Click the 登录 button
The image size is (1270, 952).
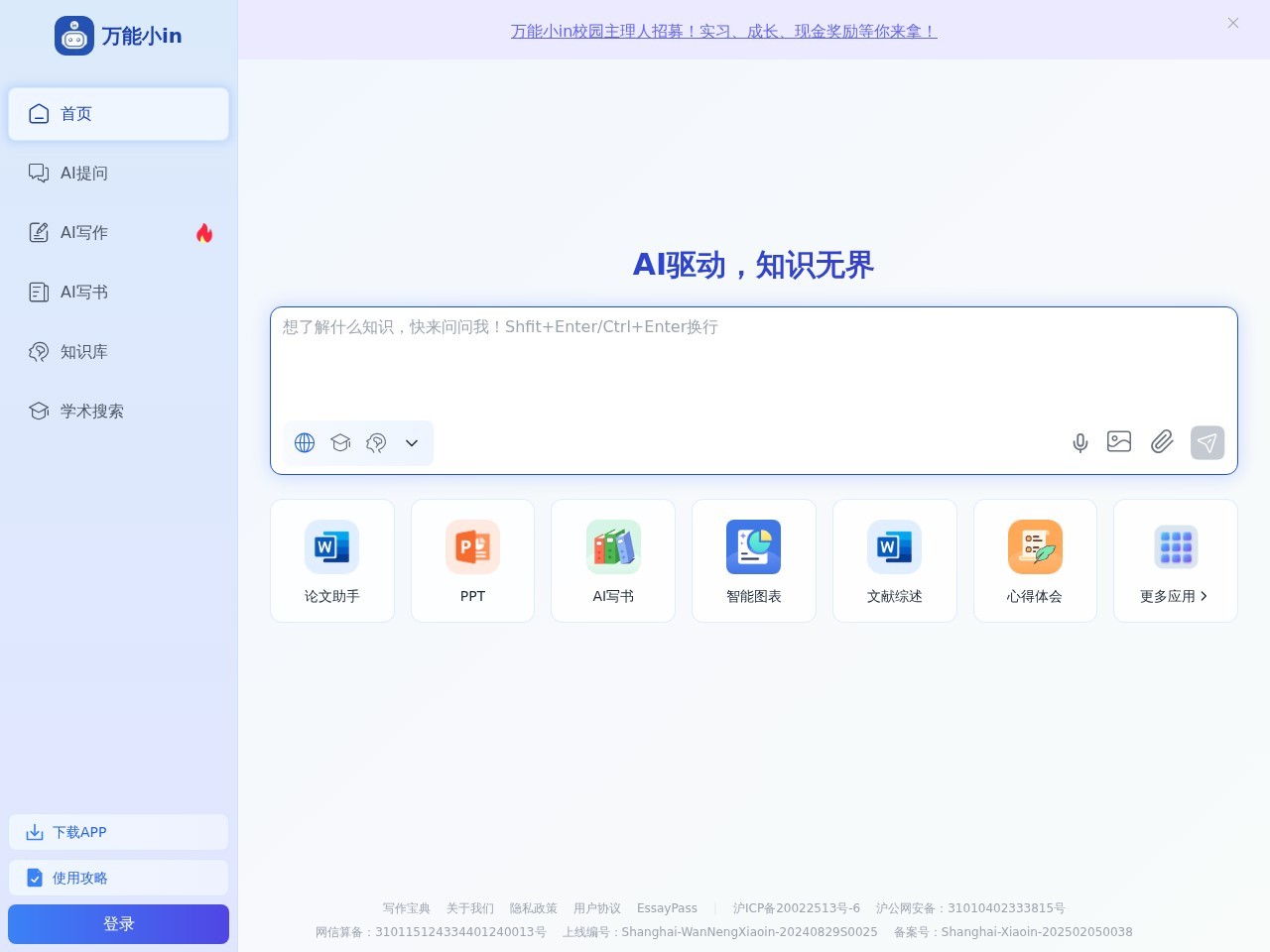coord(118,923)
